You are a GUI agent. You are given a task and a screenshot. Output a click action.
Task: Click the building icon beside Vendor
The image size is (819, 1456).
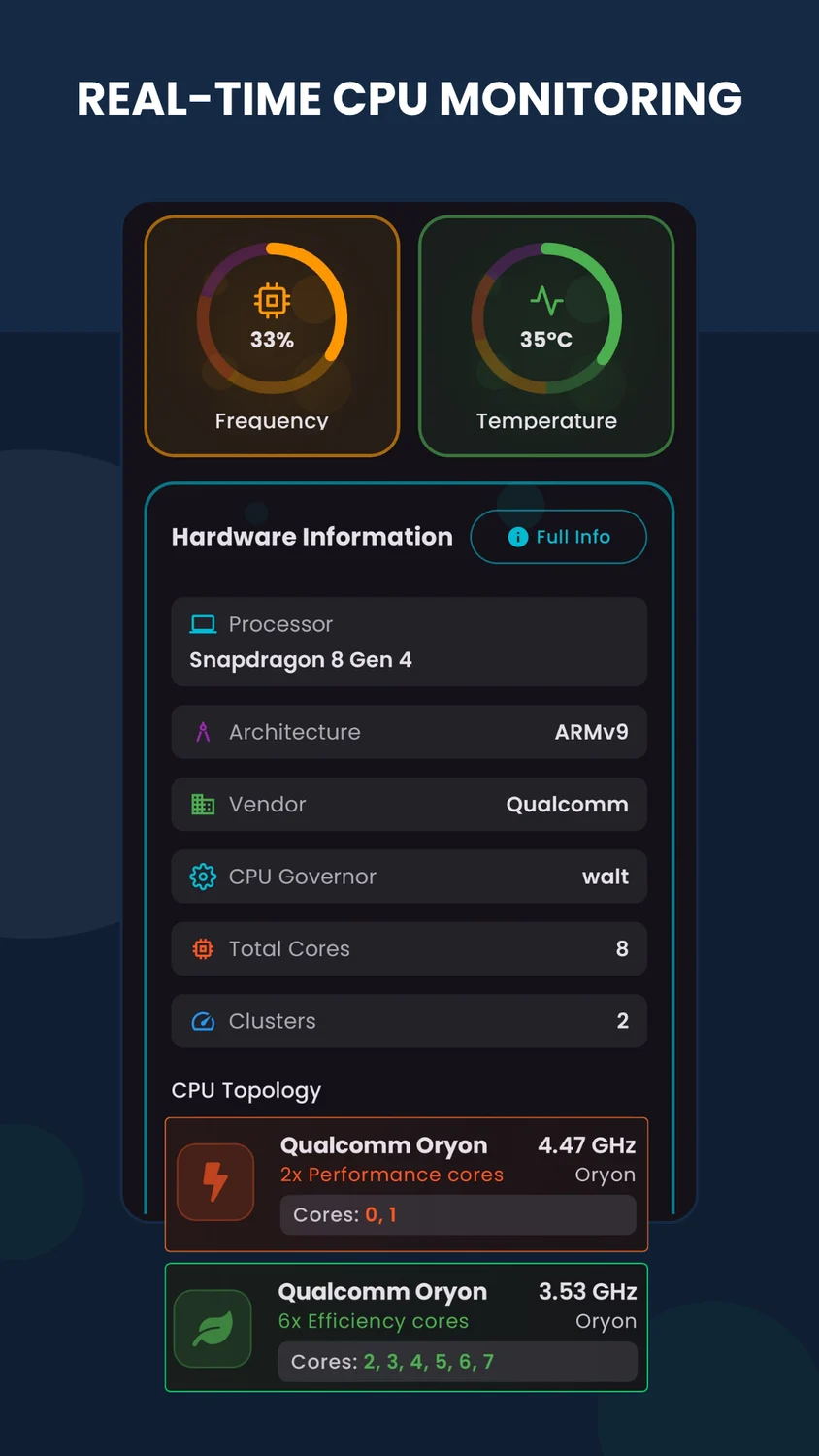pyautogui.click(x=203, y=804)
